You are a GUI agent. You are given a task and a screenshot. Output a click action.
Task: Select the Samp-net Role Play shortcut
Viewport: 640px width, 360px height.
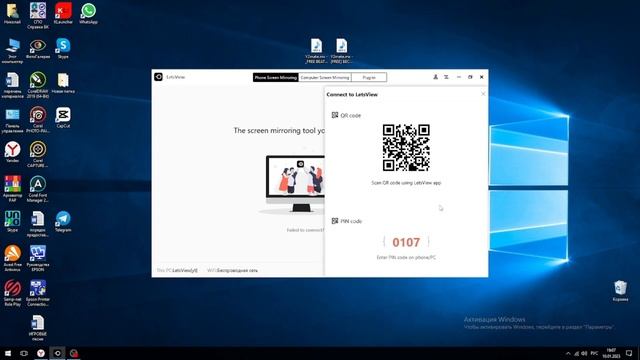tap(12, 293)
